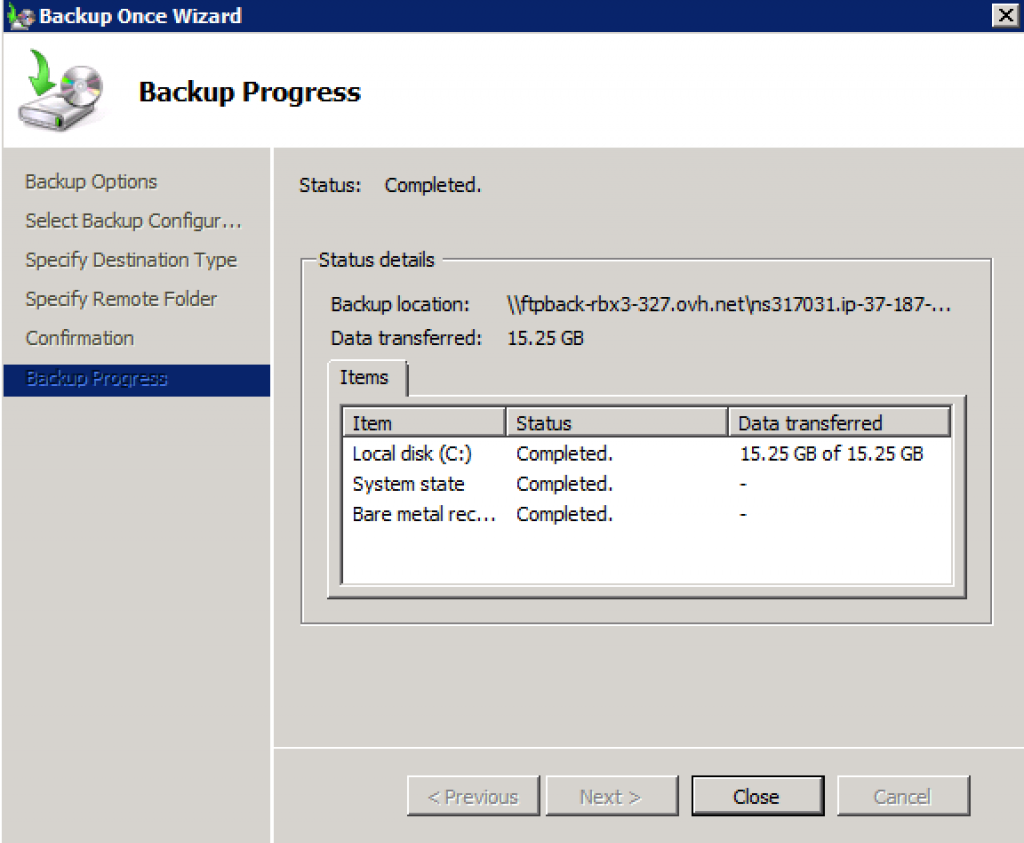Click the Completed status for Bare metal recovery

pyautogui.click(x=564, y=515)
